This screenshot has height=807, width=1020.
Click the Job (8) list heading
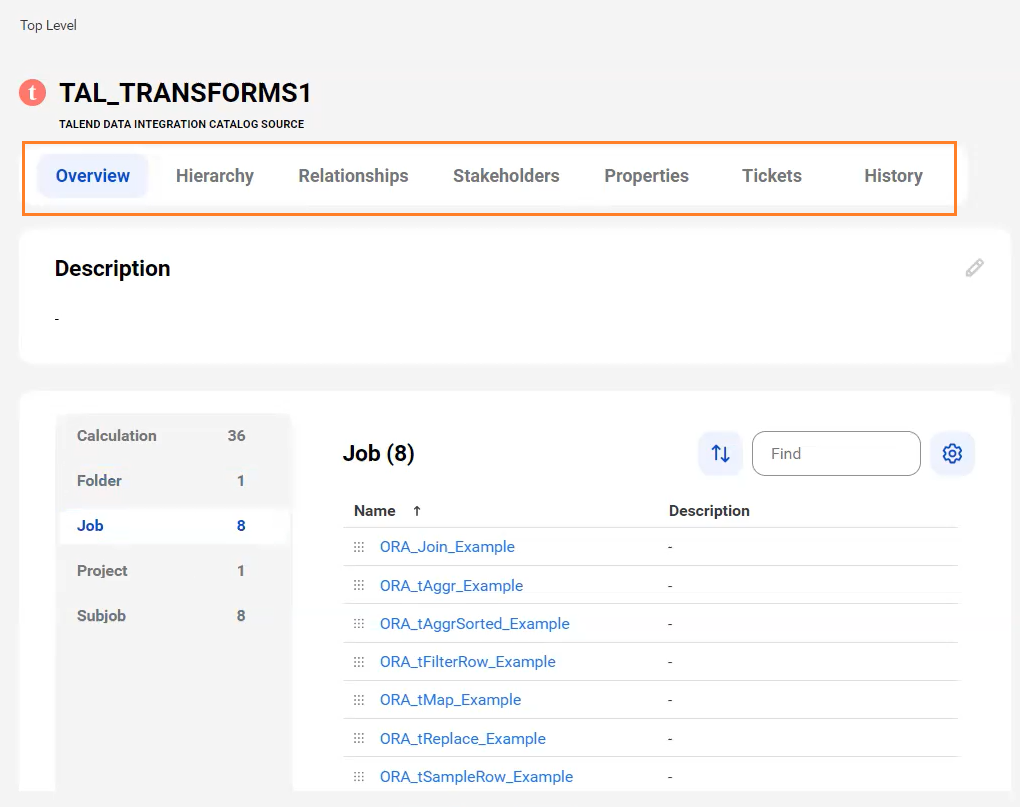click(x=379, y=453)
